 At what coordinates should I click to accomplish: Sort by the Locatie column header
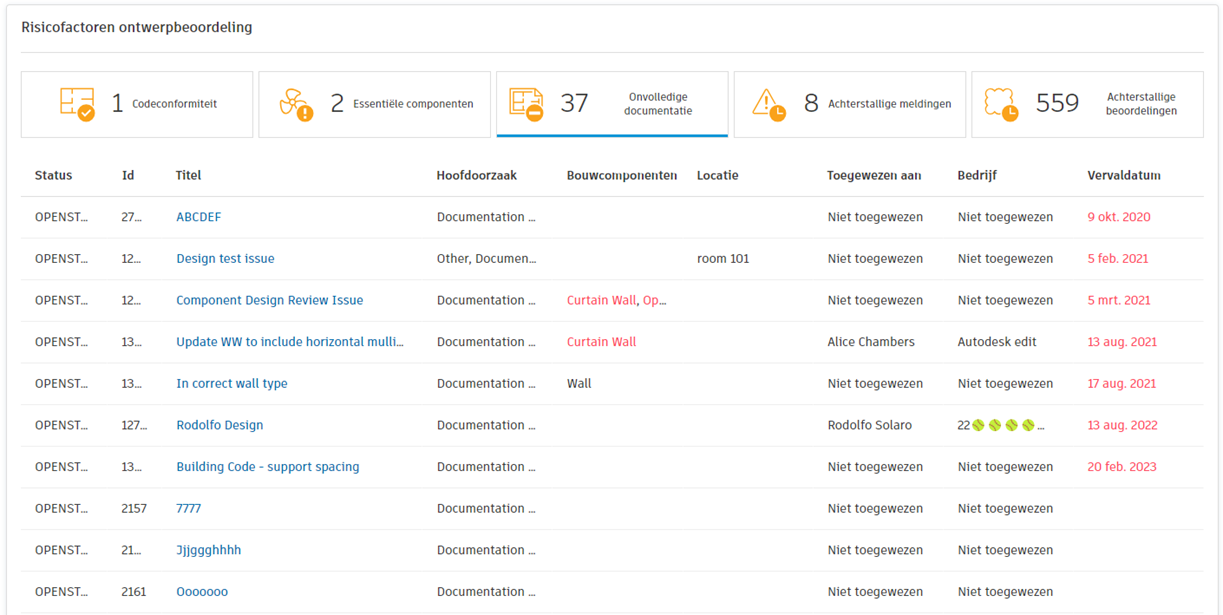click(718, 175)
